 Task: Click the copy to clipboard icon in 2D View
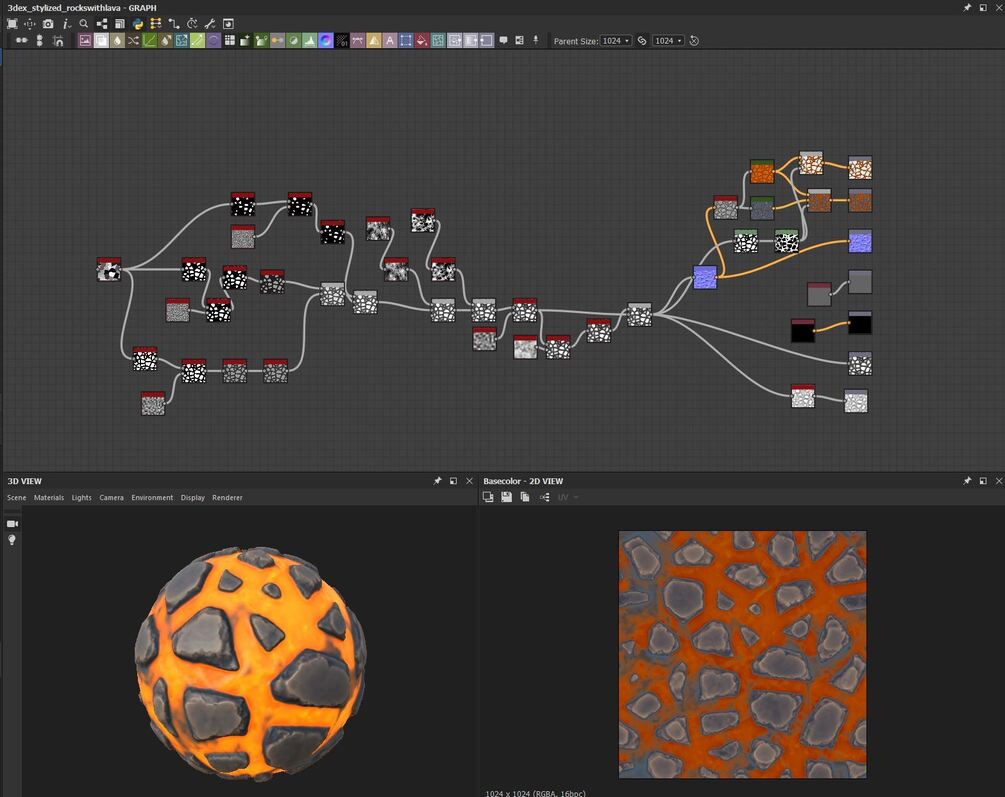[x=525, y=497]
